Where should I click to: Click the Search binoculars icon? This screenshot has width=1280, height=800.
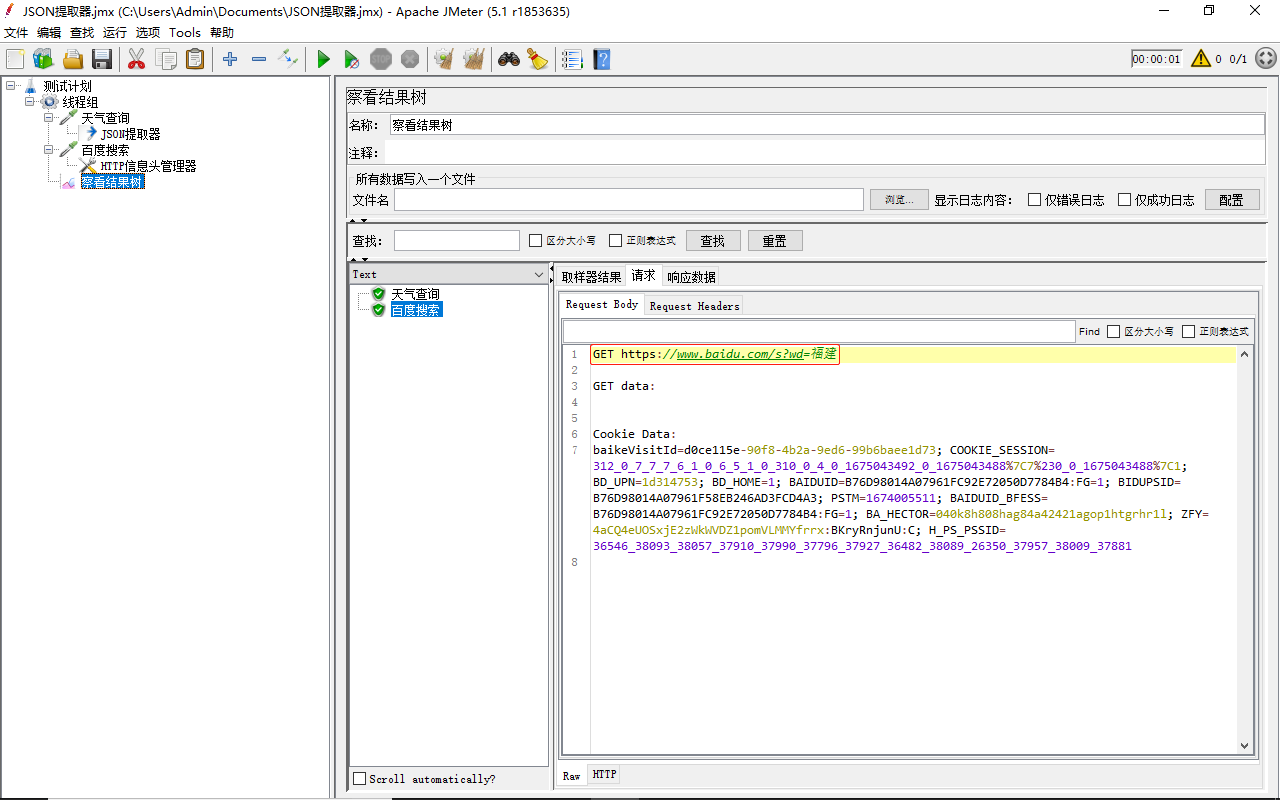click(509, 59)
